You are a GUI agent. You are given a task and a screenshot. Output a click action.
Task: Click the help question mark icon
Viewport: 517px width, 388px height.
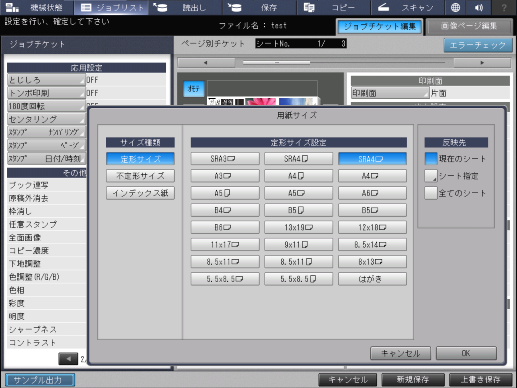(x=504, y=7)
